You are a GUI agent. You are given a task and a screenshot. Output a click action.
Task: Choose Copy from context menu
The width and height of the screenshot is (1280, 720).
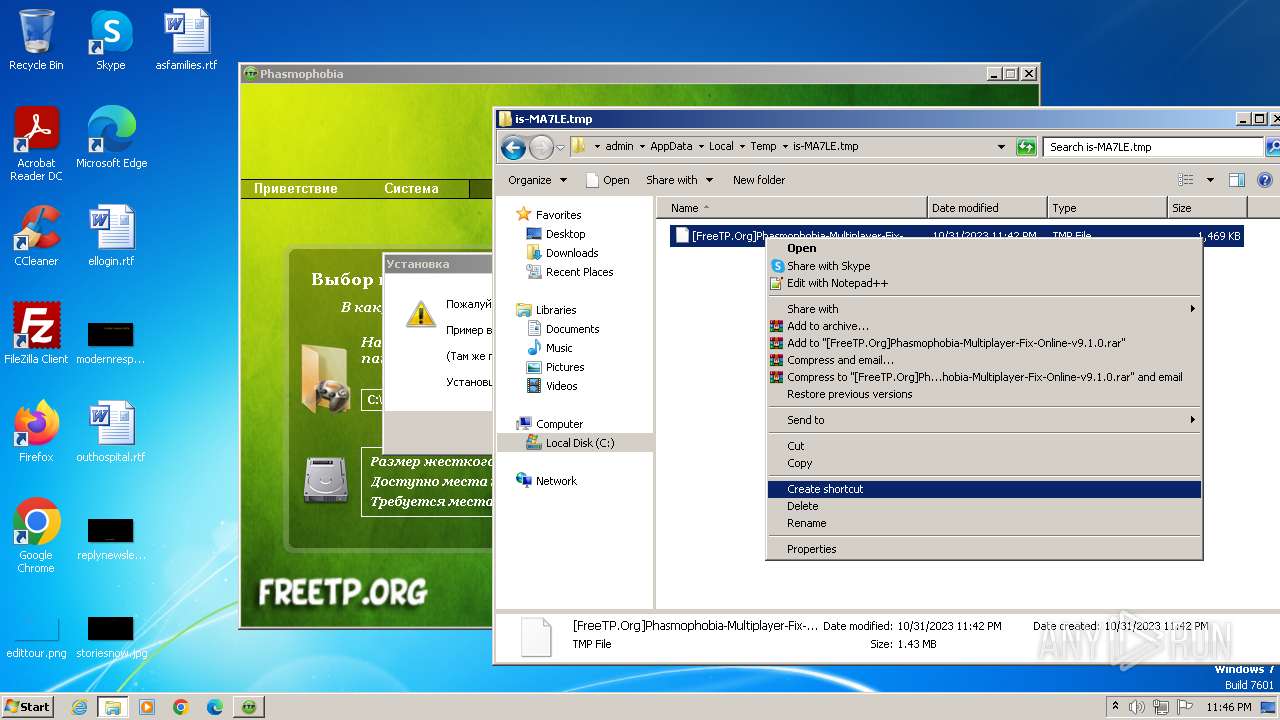coord(984,463)
